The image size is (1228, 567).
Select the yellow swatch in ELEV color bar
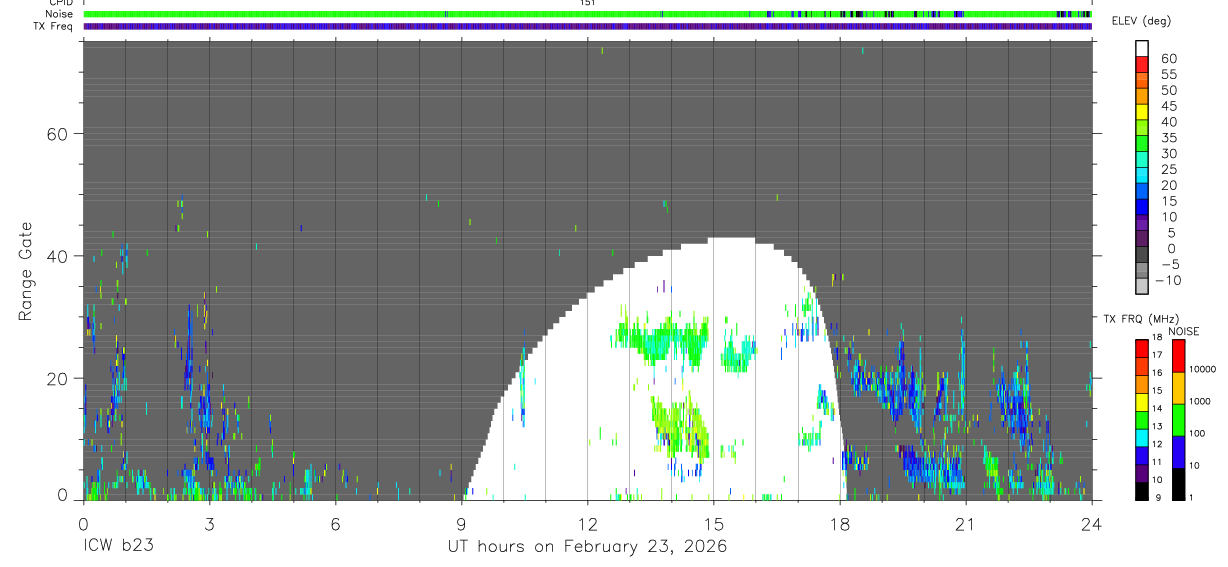pos(1142,112)
